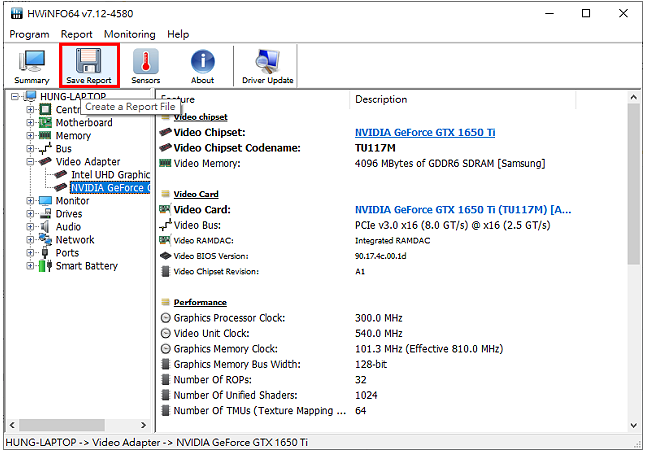Screen dimensions: 647x454
Task: Launch Driver Update from toolbar
Action: pyautogui.click(x=267, y=66)
